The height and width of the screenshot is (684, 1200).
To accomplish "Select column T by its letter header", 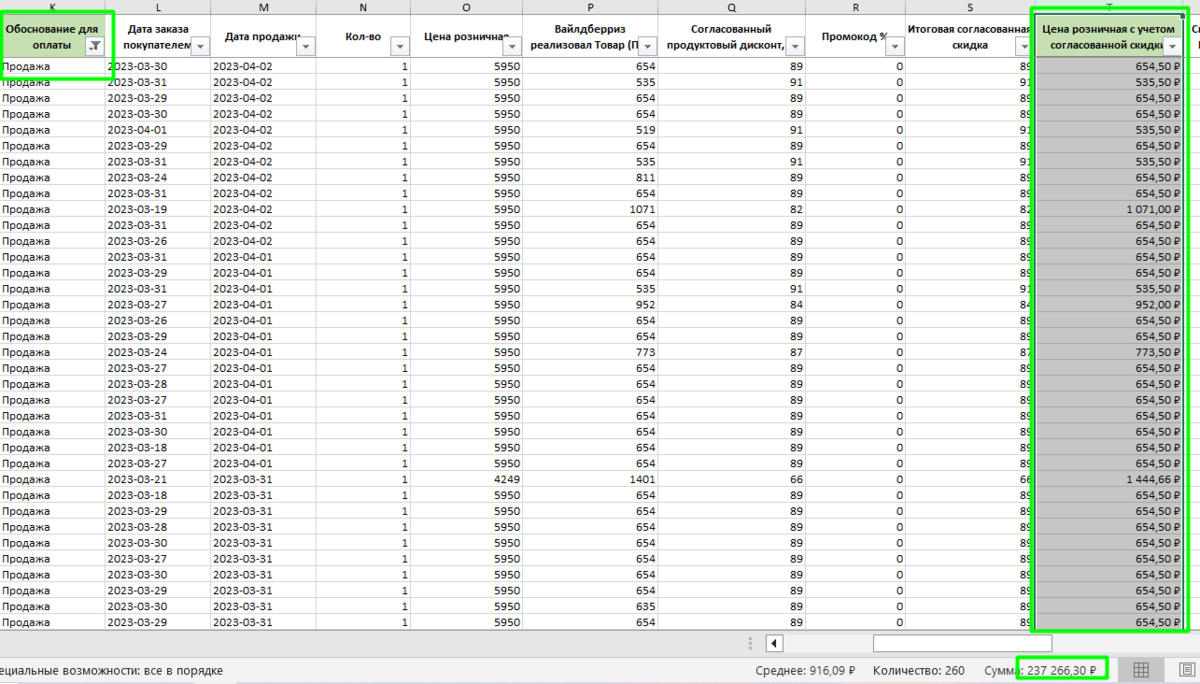I will [1110, 7].
